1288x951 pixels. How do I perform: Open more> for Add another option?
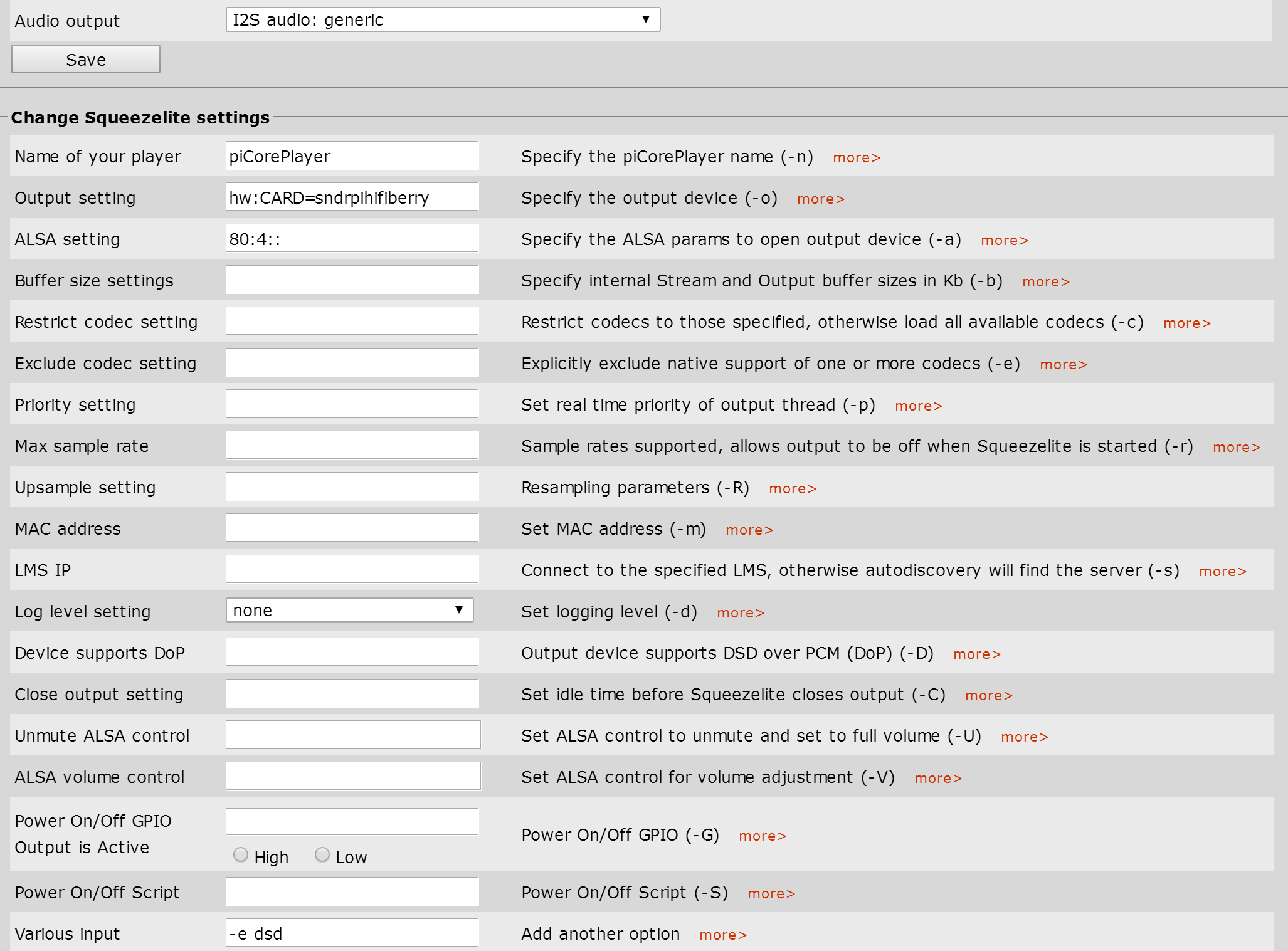[723, 935]
